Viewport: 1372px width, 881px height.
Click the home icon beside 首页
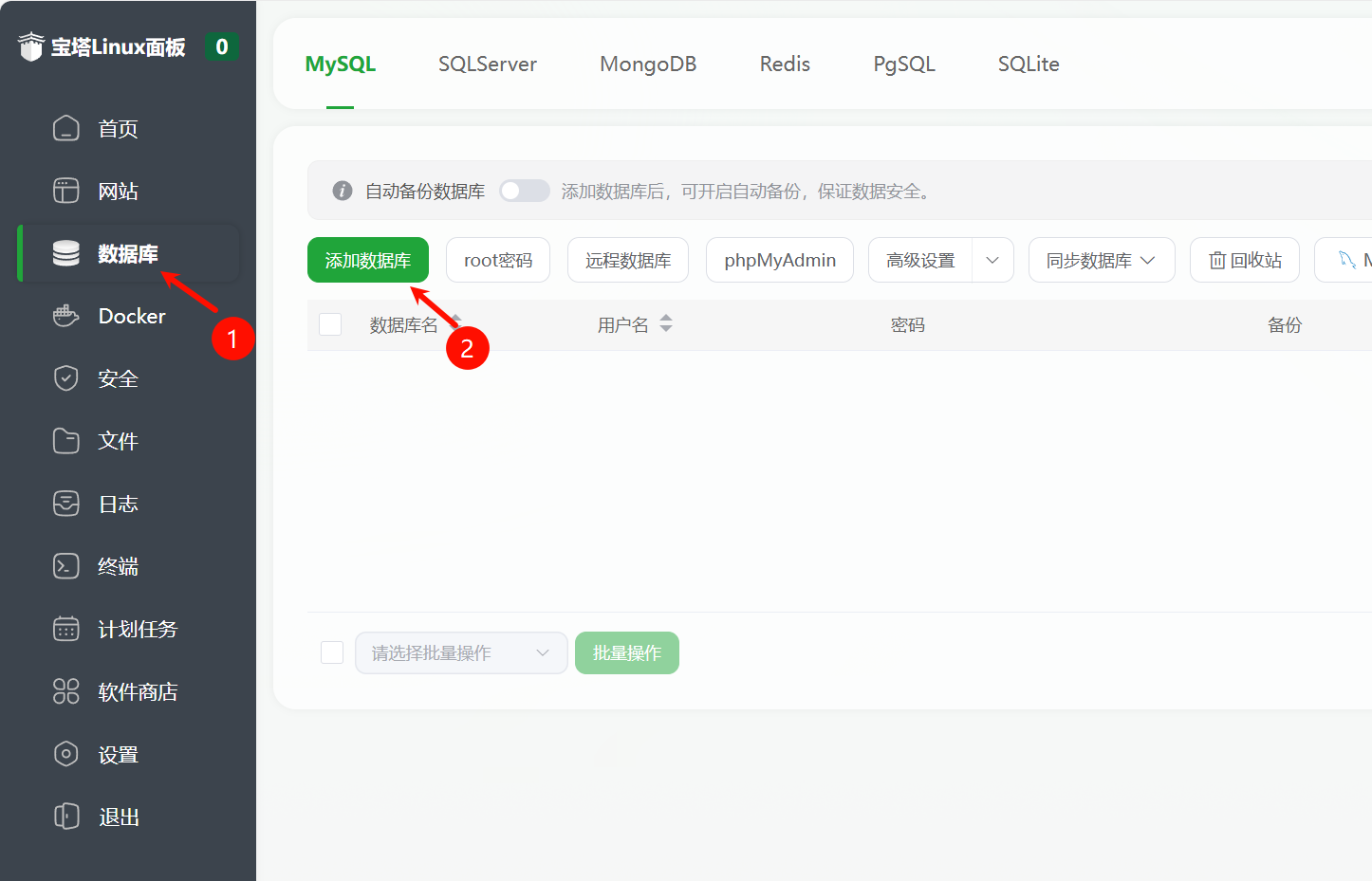tap(65, 128)
